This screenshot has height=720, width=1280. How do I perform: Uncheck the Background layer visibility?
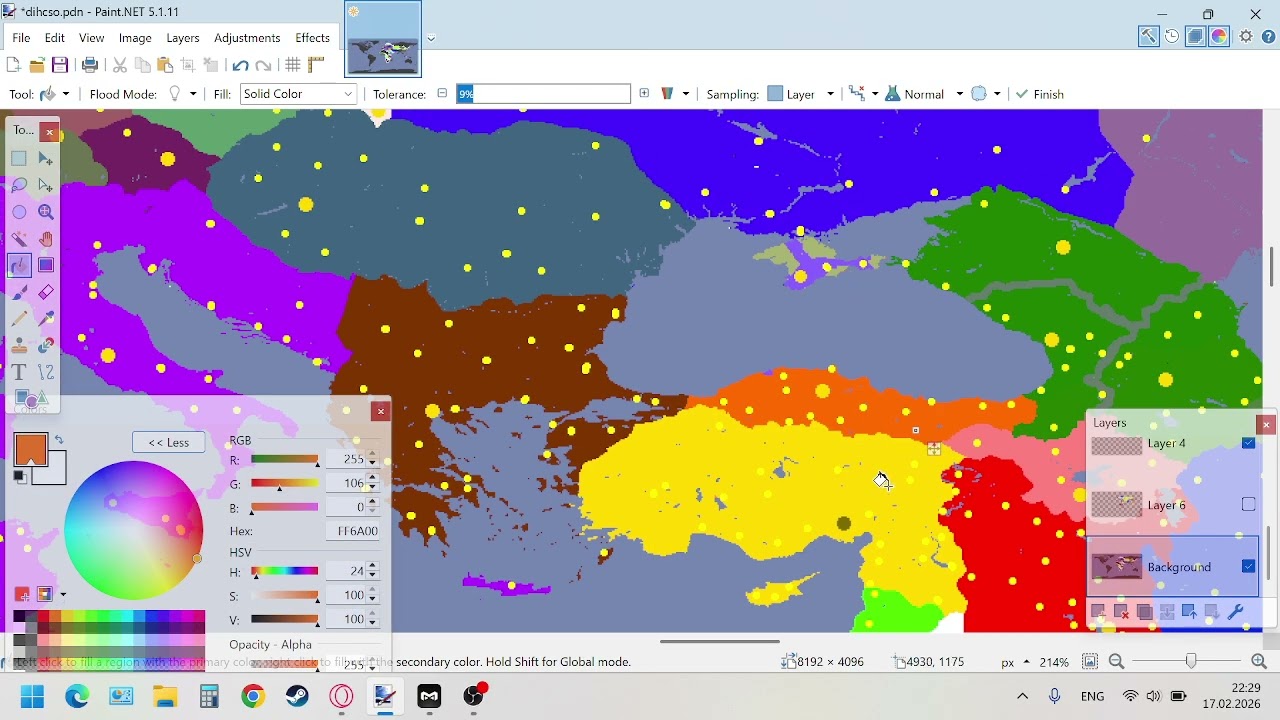click(1248, 566)
